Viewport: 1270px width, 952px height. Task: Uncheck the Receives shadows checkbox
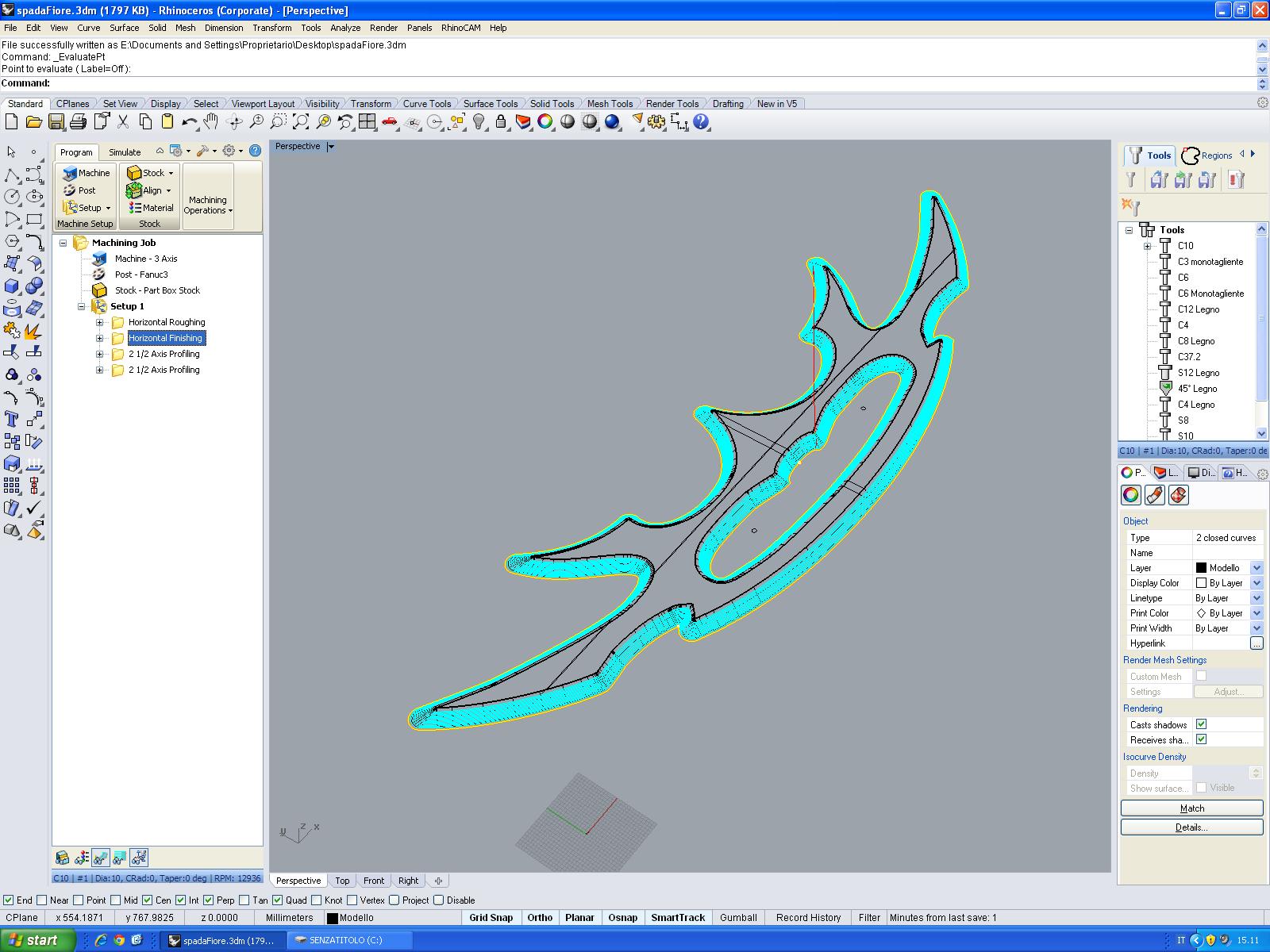coord(1201,739)
